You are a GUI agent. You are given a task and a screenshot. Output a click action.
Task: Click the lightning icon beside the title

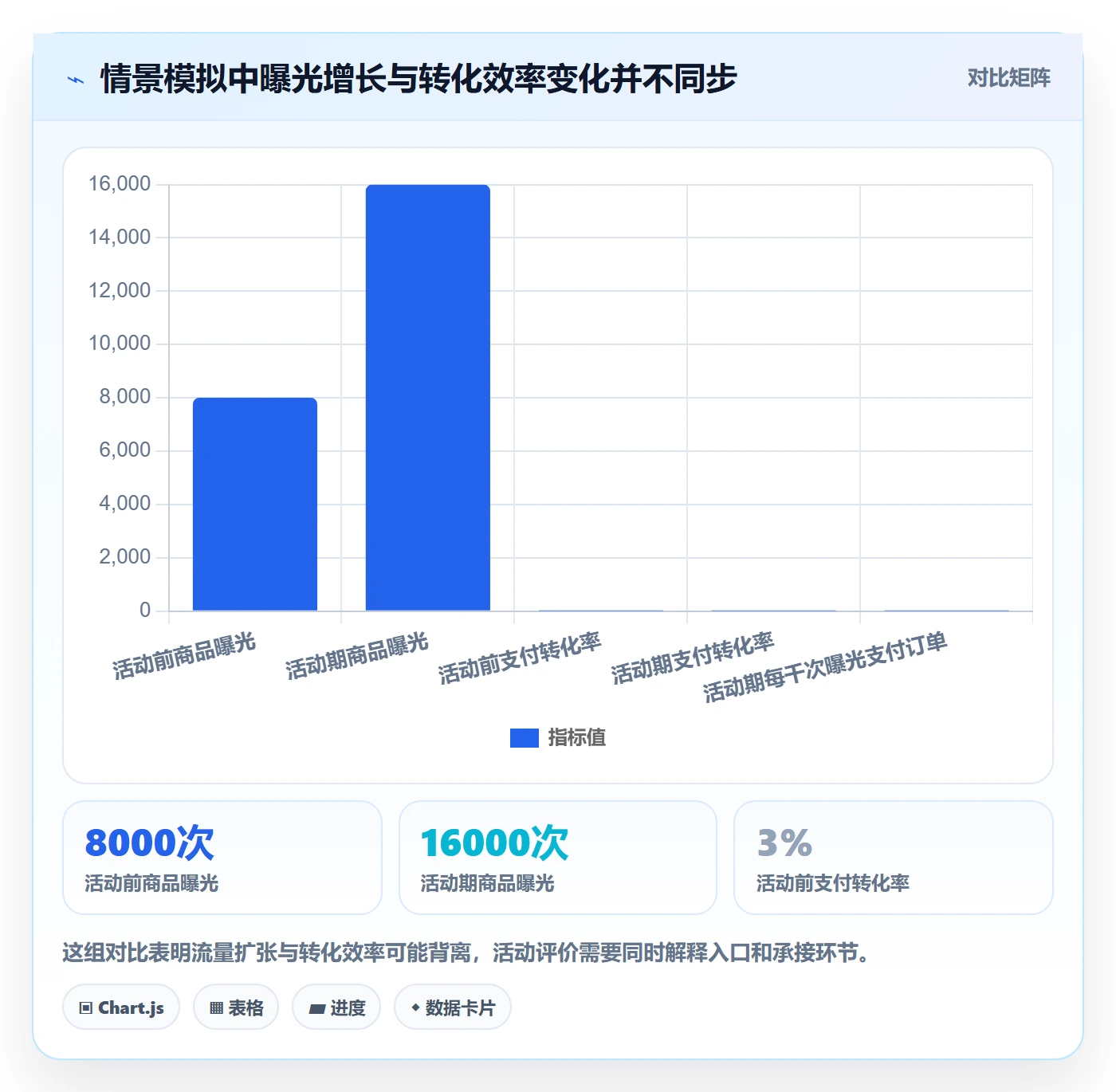(76, 80)
